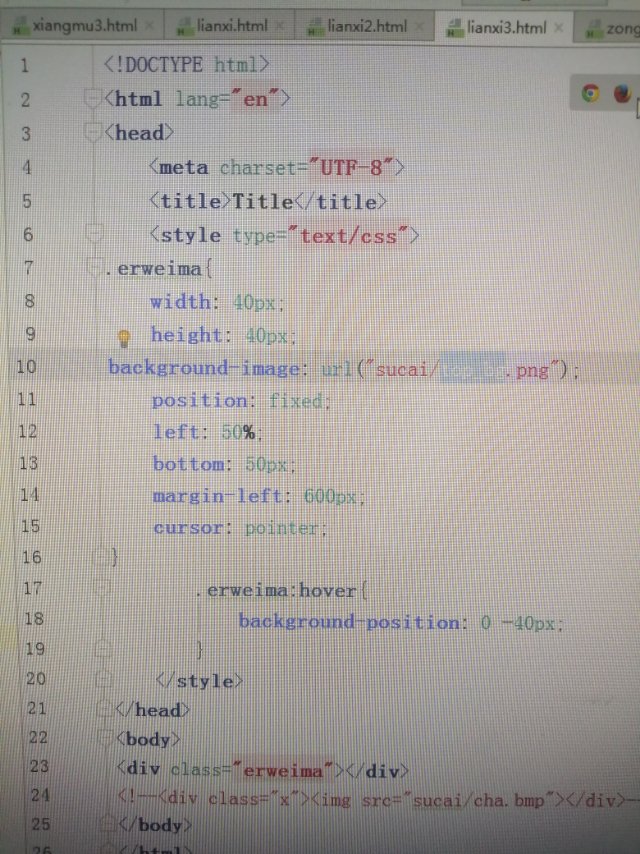The image size is (640, 854).
Task: Click the closing head tag on line 21
Action: (153, 710)
